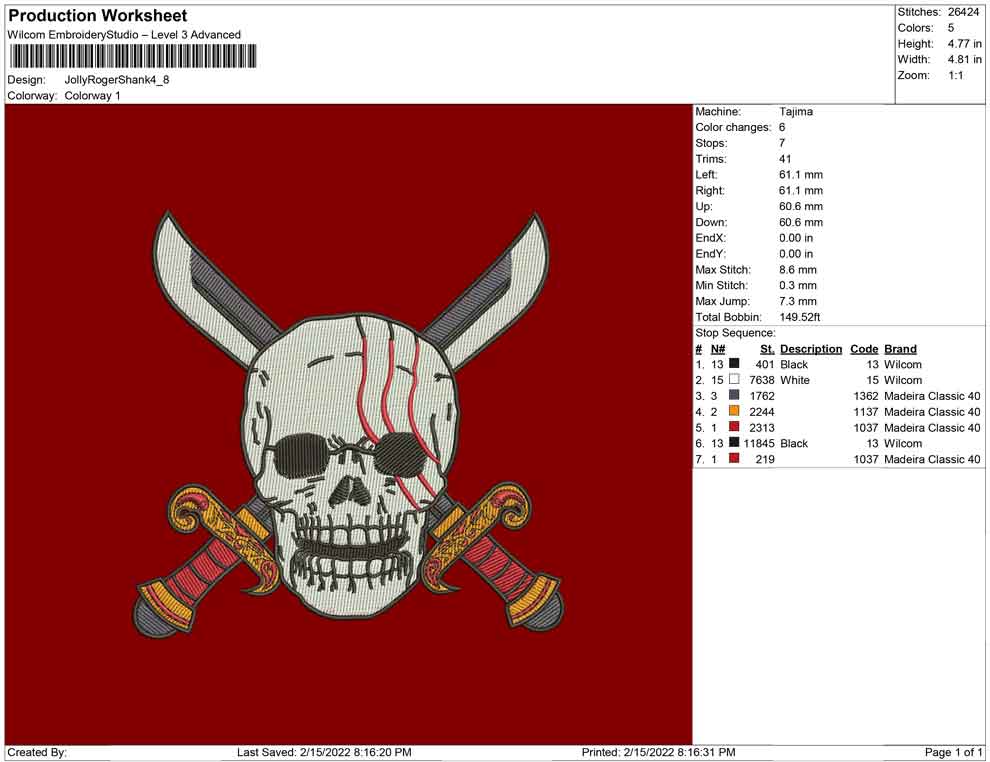Click code 1362 in the stop sequence

pos(866,396)
